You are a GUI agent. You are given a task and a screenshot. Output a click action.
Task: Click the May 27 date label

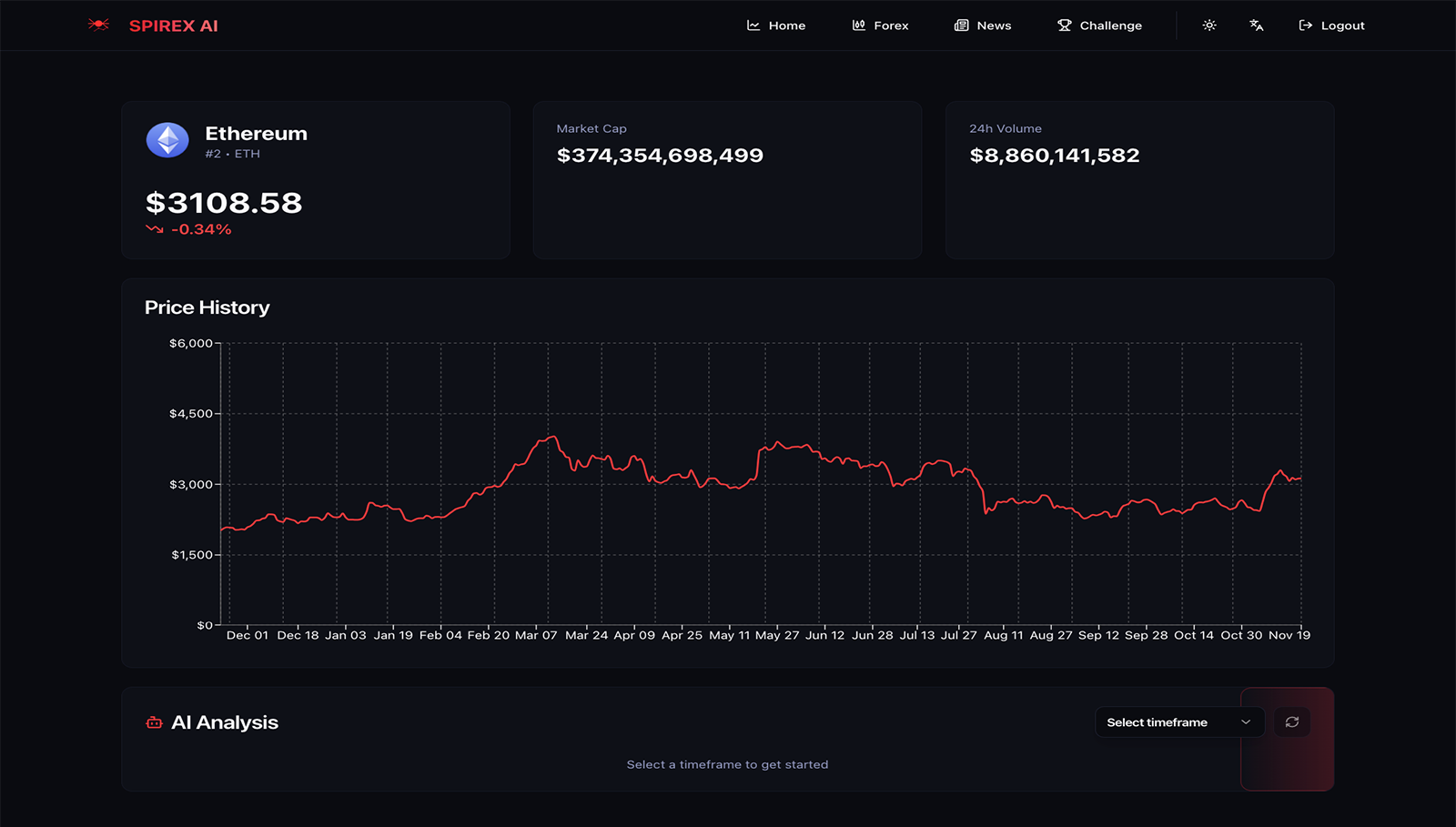coord(777,635)
